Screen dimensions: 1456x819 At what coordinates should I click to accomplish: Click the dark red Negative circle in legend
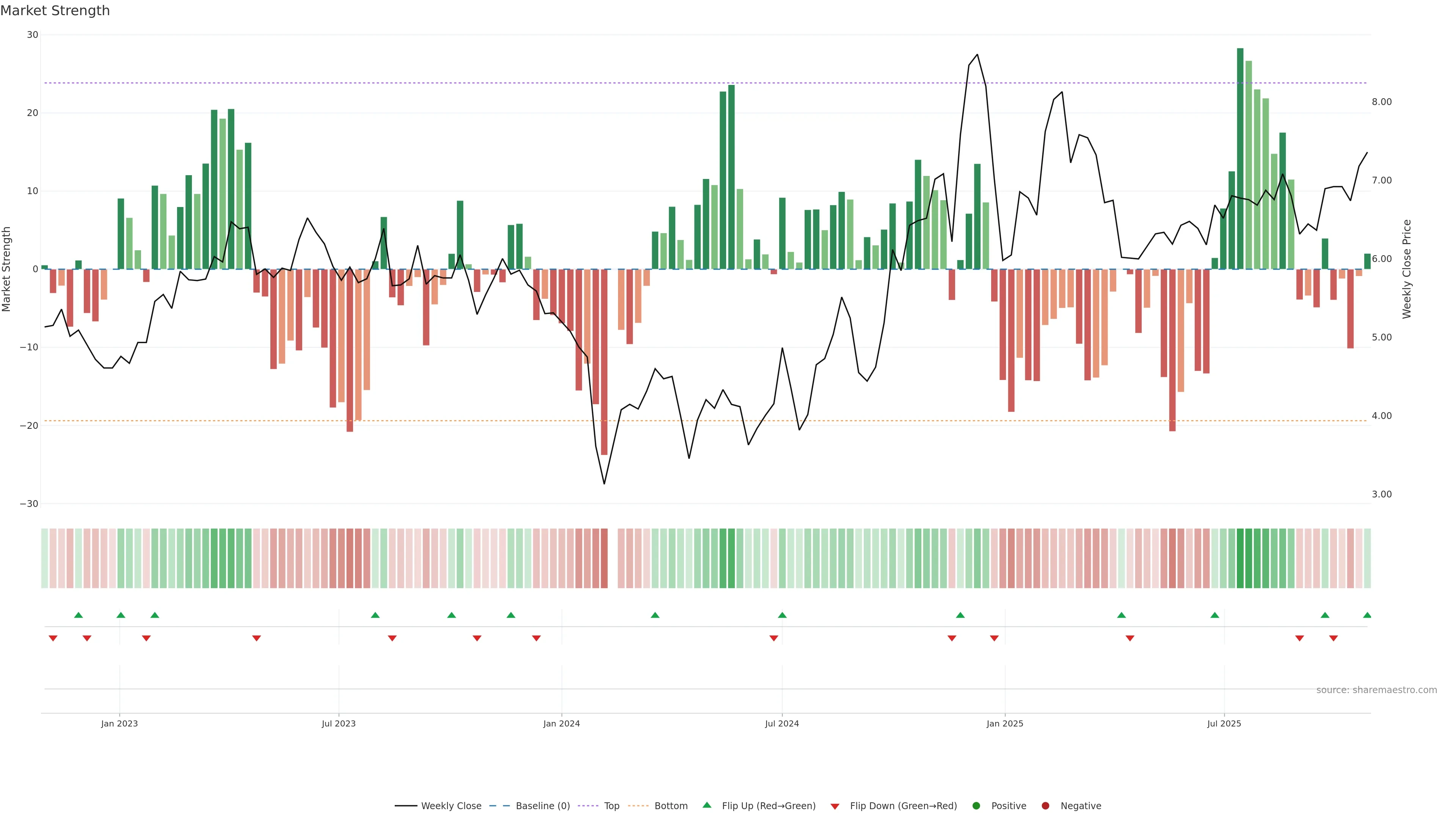tap(1045, 806)
